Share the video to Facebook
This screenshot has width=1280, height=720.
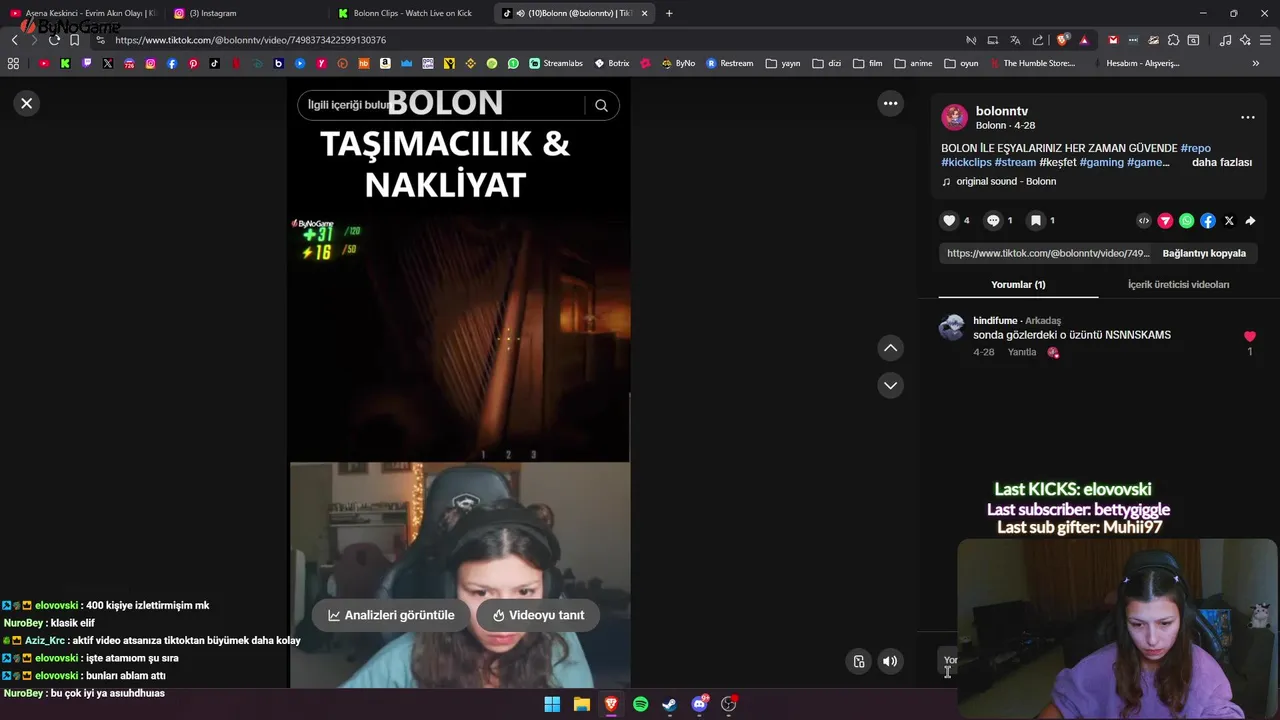pos(1208,221)
